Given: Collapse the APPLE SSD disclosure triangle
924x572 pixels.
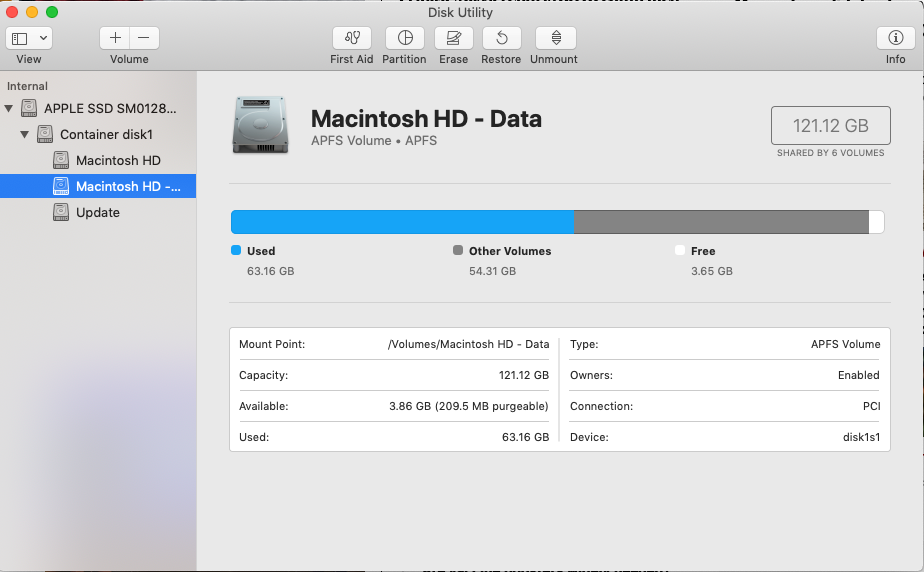Looking at the screenshot, I should click(9, 108).
